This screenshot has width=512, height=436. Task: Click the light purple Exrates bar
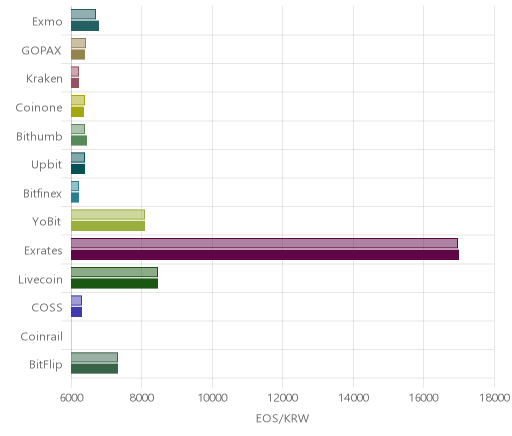click(x=264, y=243)
